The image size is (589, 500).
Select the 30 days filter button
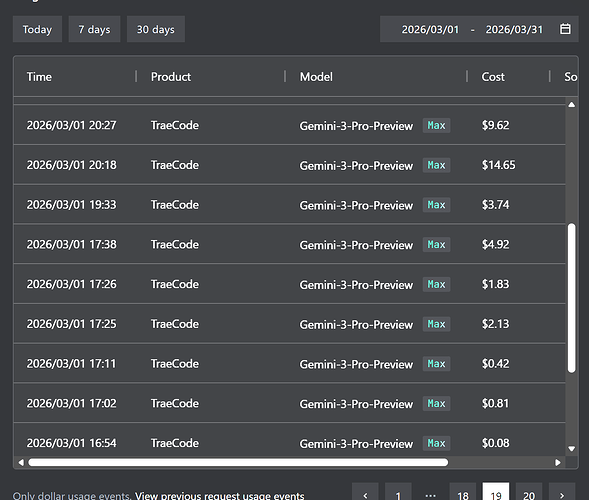click(156, 29)
